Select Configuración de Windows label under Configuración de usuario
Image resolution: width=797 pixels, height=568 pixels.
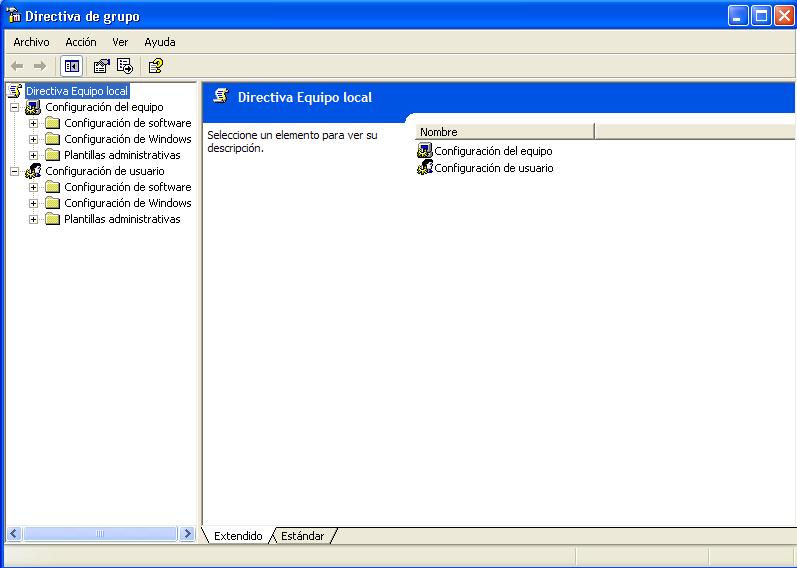(x=128, y=203)
